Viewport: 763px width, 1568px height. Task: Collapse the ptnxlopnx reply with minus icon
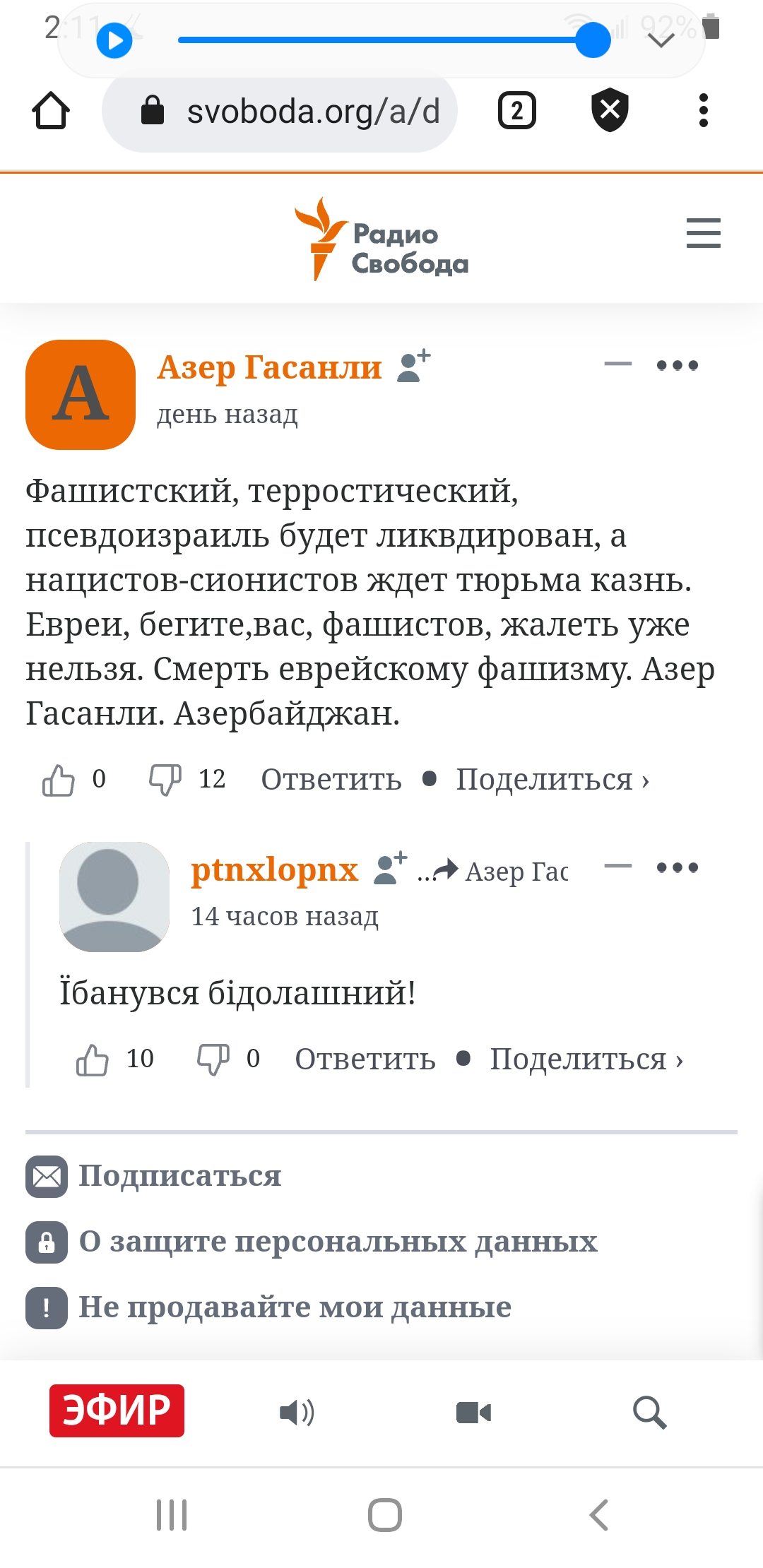[x=618, y=867]
